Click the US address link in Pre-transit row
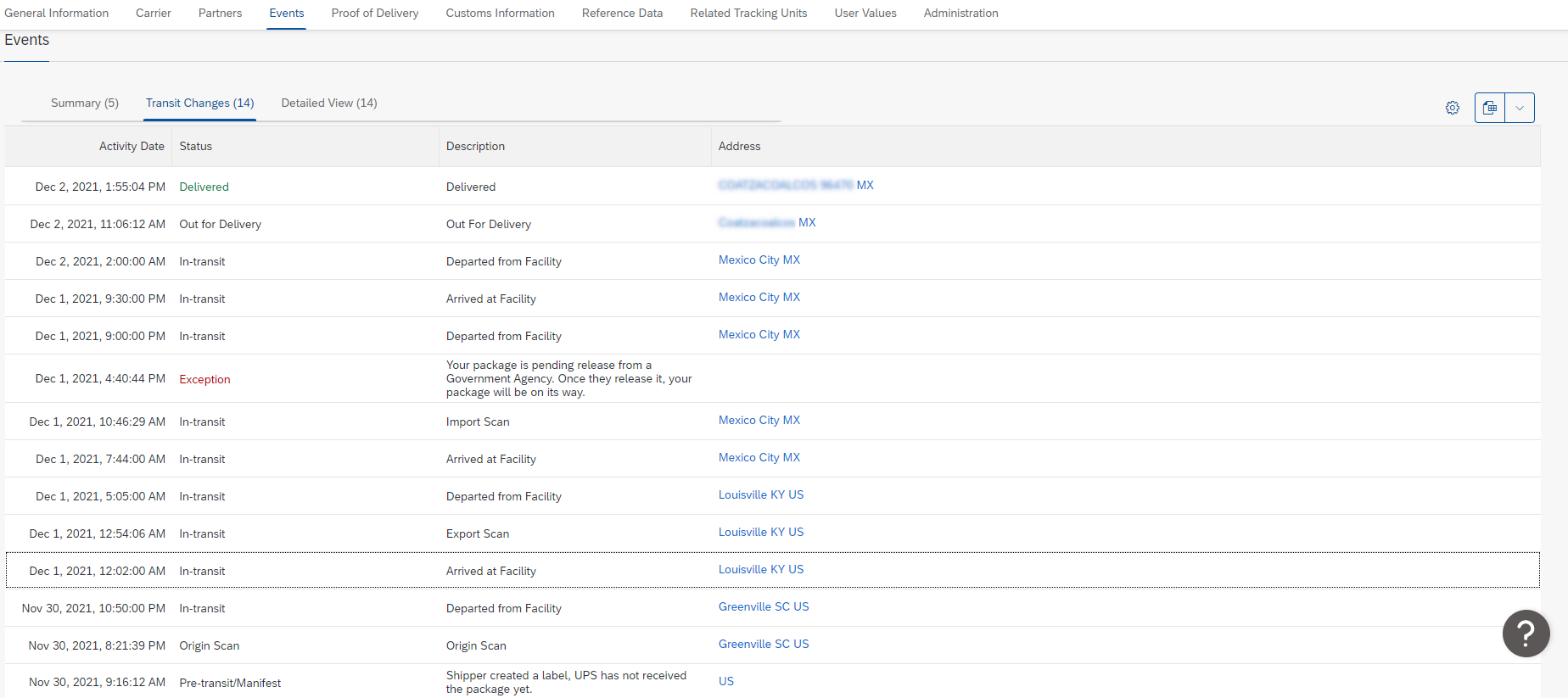 726,681
